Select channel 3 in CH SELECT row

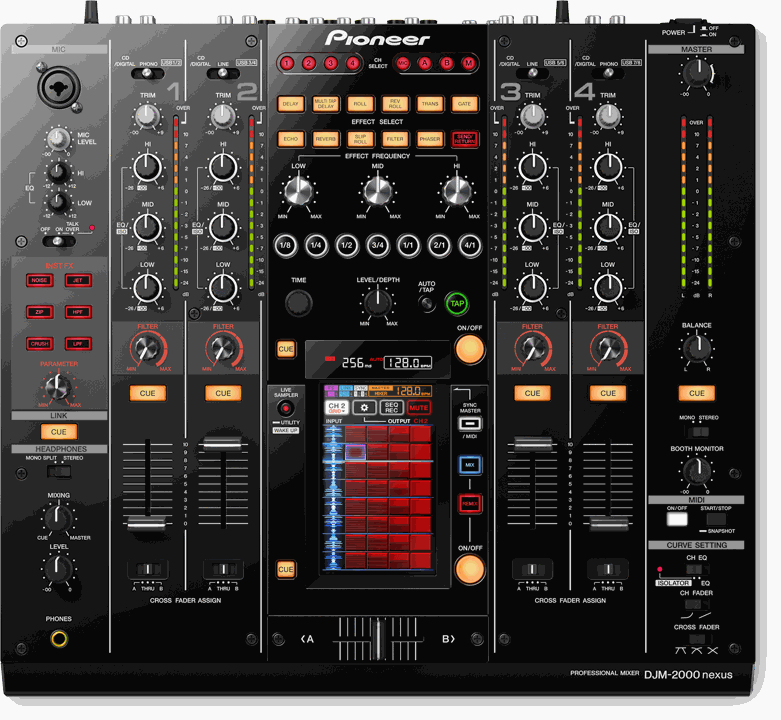(x=331, y=63)
